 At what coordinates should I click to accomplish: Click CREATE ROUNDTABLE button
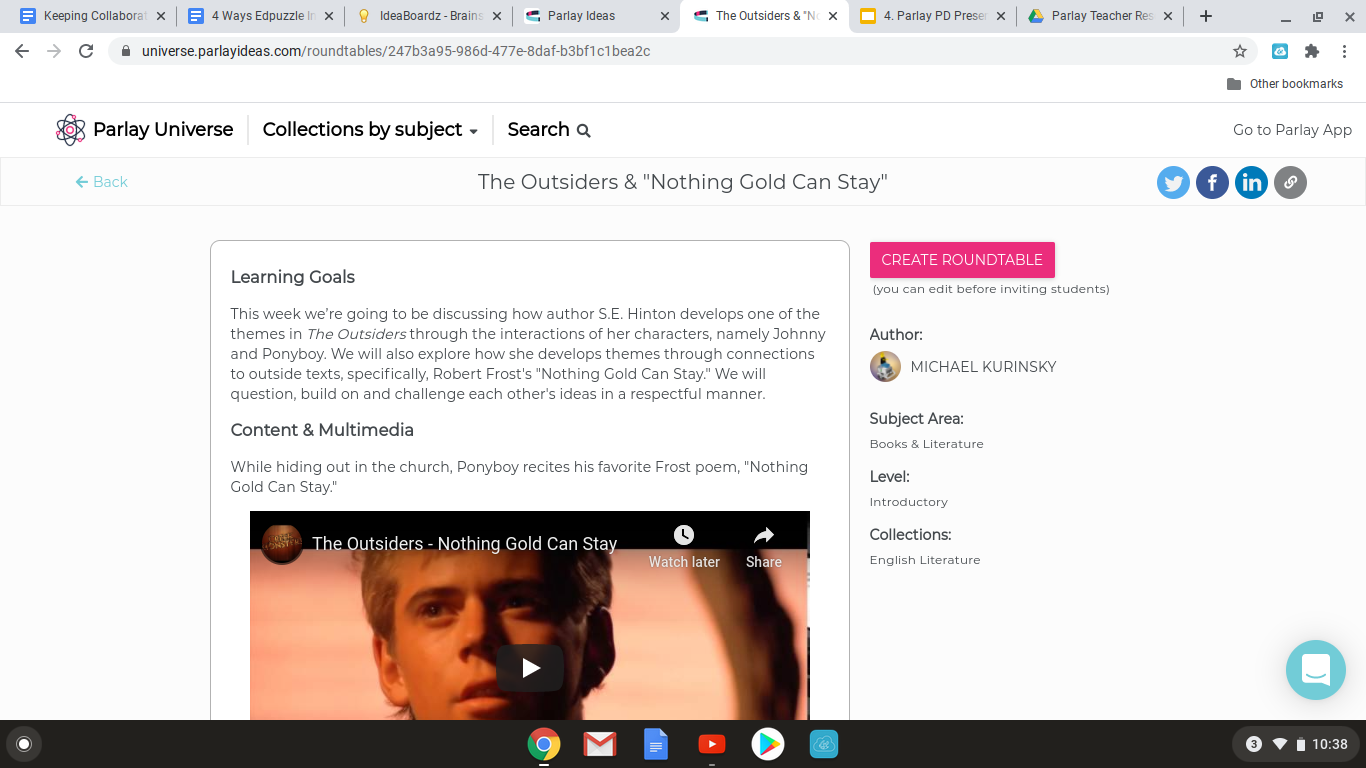[962, 260]
